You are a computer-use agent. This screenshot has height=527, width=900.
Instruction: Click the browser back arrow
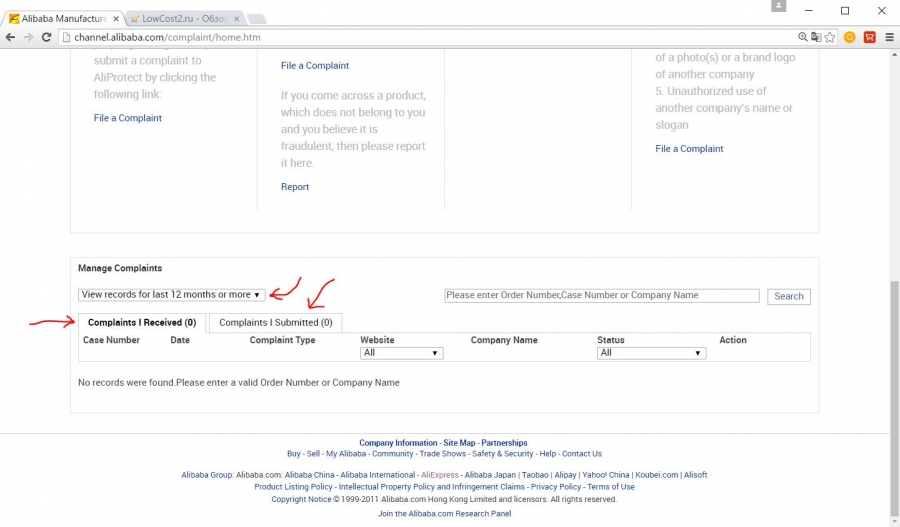(10, 37)
